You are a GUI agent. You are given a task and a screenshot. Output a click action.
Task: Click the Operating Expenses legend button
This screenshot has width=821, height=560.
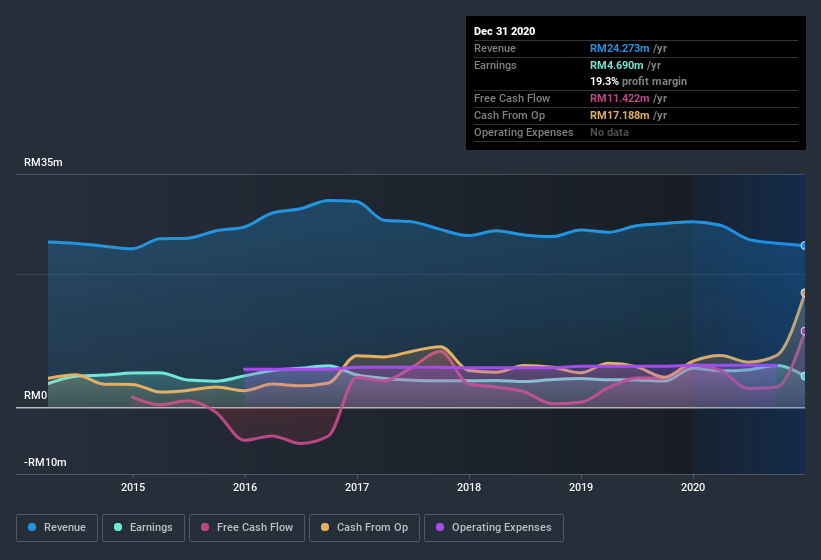[494, 527]
